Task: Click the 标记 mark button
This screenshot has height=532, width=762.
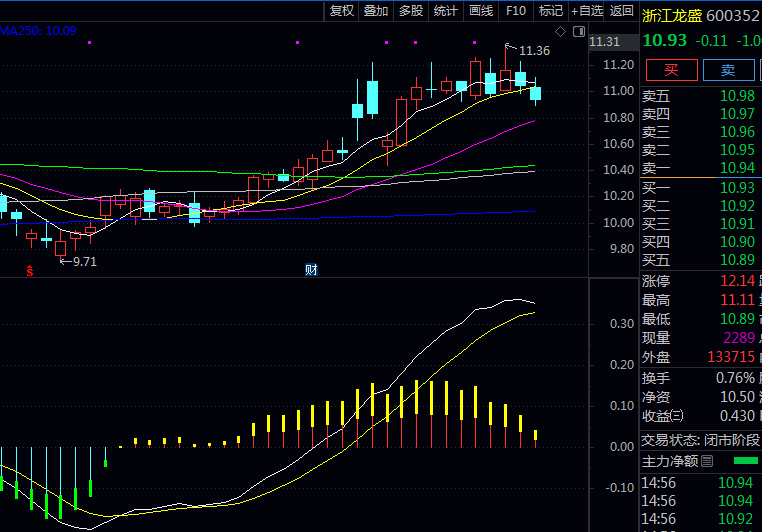Action: 551,11
